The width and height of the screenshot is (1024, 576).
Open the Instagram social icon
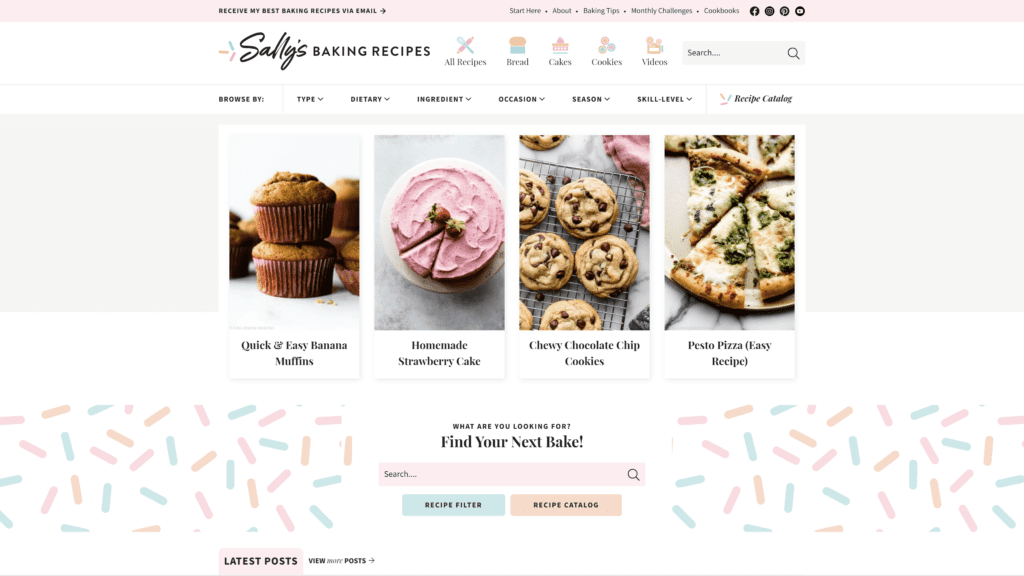coord(769,11)
